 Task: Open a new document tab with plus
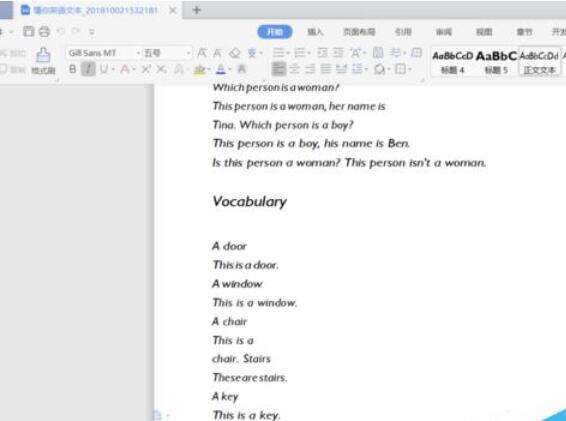click(x=197, y=10)
